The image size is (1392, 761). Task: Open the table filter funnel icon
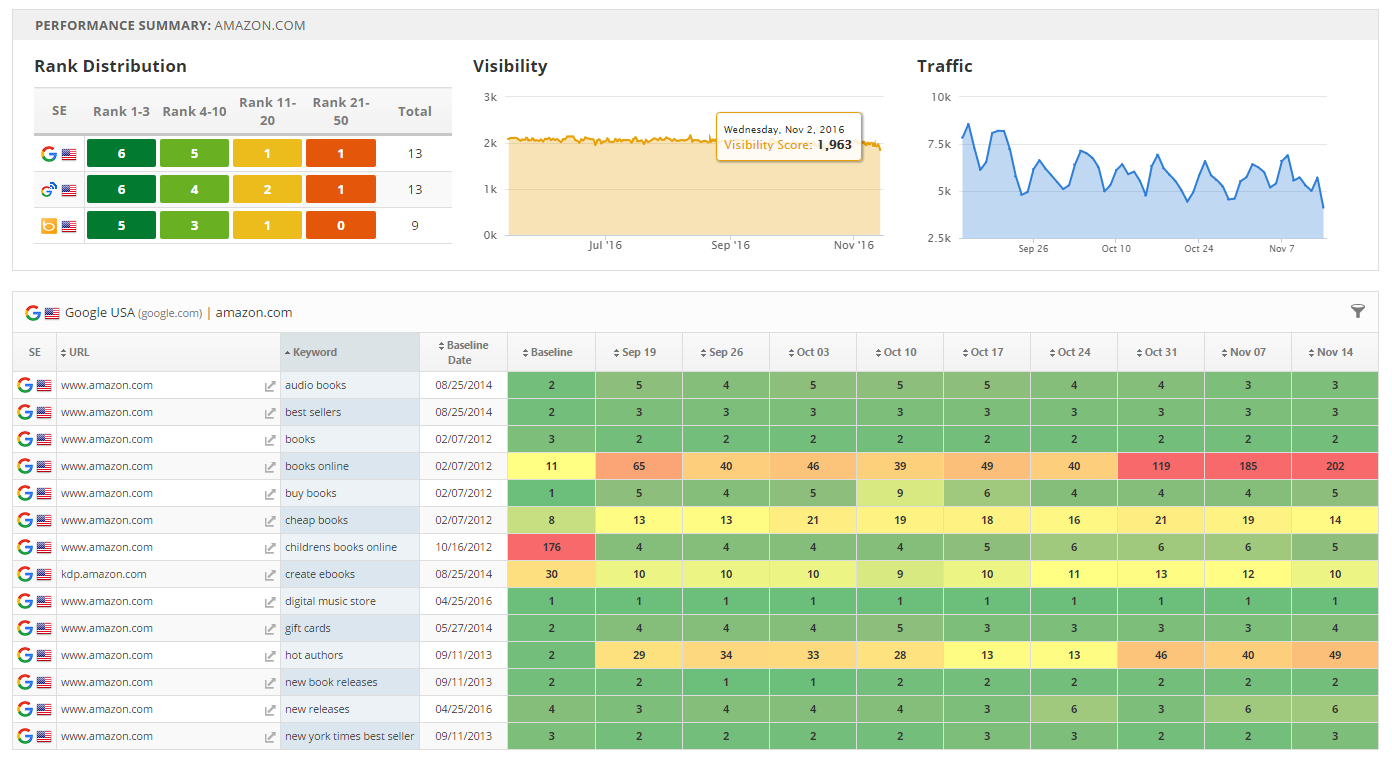(1357, 312)
